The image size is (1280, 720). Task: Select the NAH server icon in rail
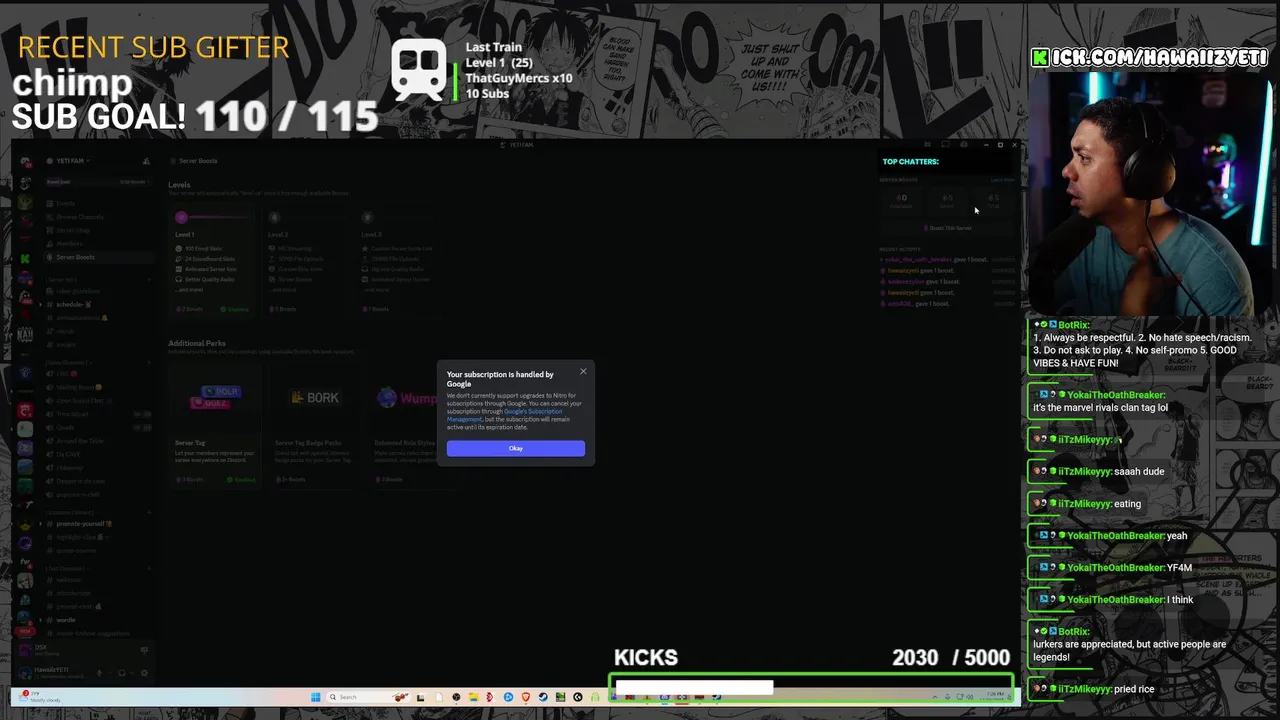coord(25,334)
